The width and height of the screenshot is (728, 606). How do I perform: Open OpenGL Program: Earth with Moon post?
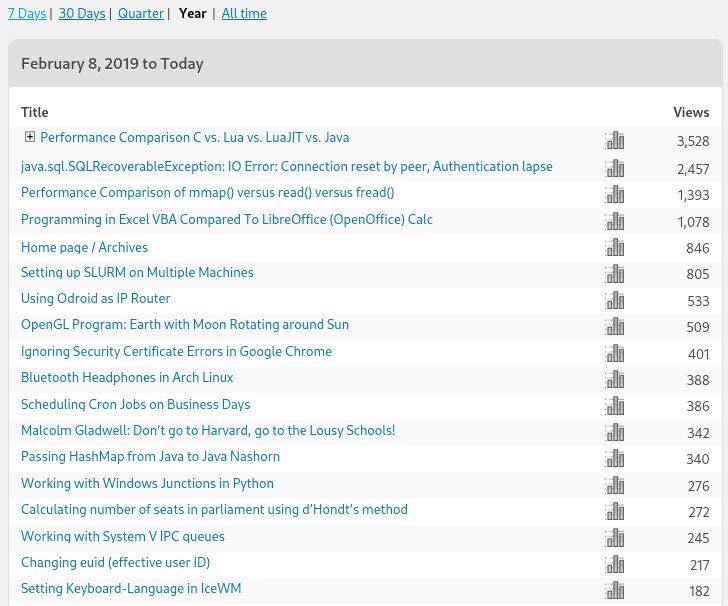(x=185, y=325)
